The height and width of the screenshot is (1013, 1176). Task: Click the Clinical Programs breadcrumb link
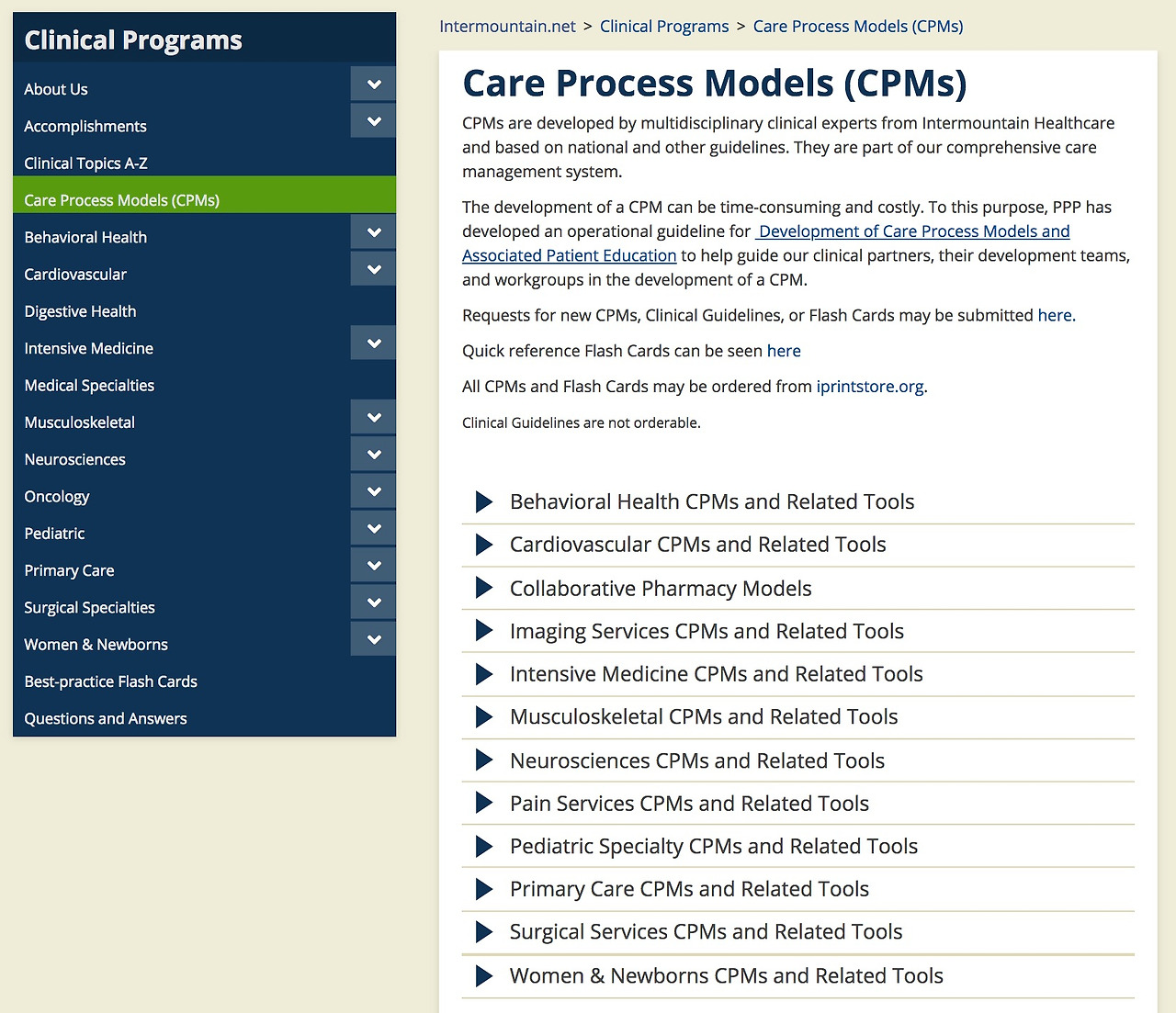(664, 27)
